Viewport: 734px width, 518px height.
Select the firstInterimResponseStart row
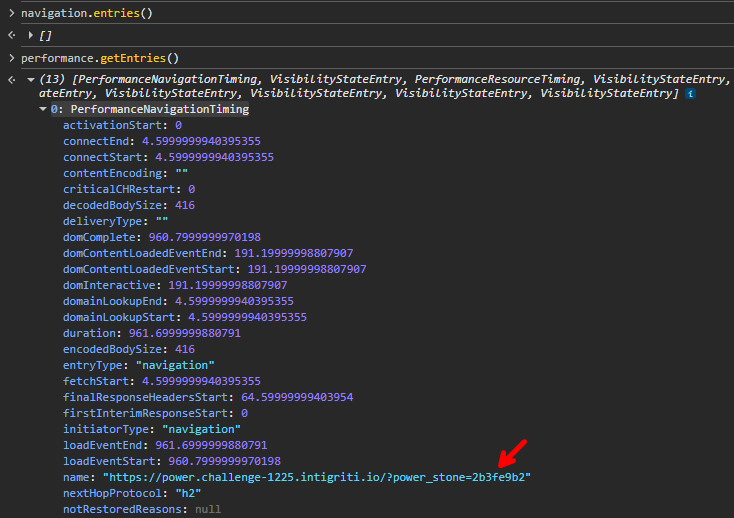point(155,413)
